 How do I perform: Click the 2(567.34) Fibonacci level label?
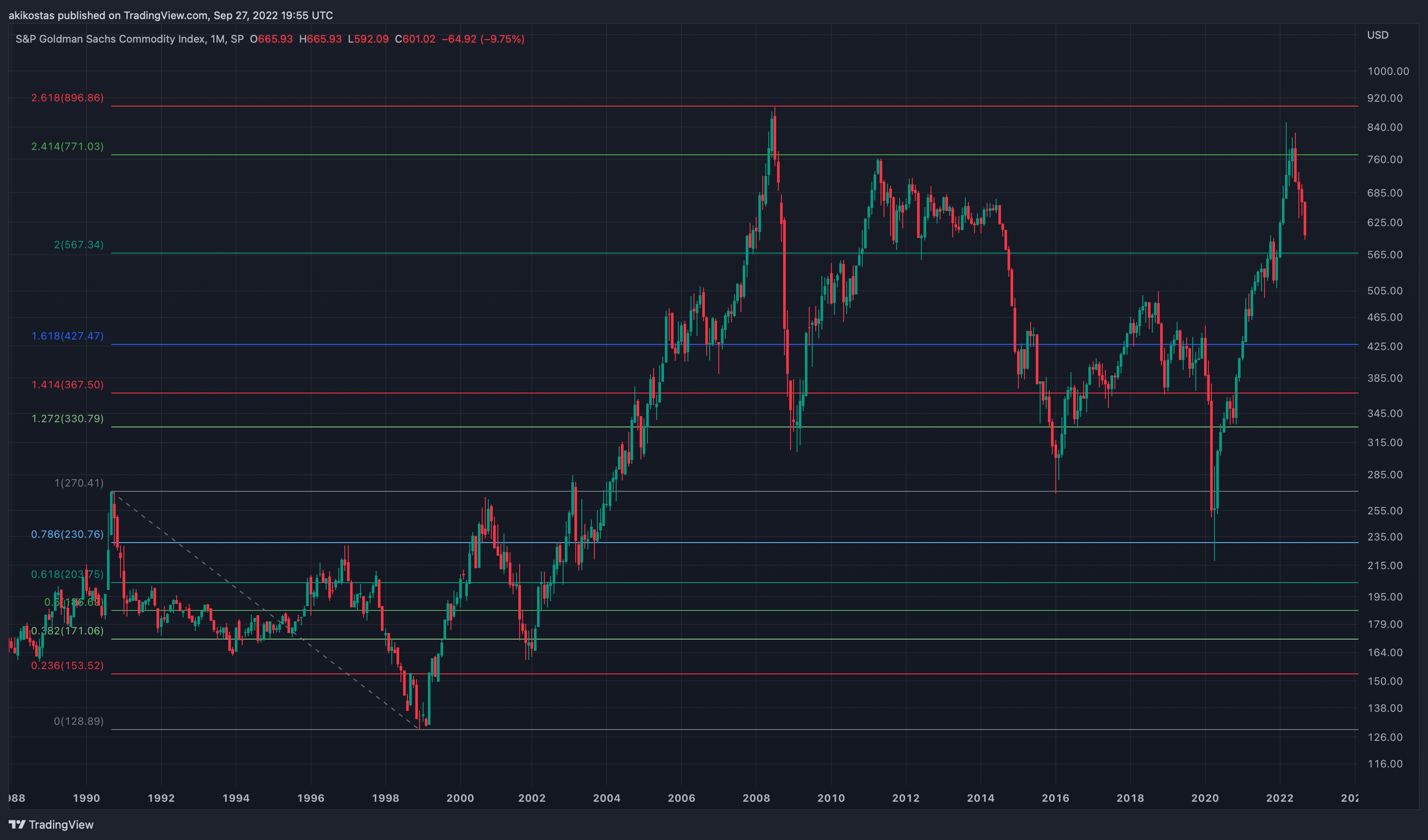coord(79,245)
